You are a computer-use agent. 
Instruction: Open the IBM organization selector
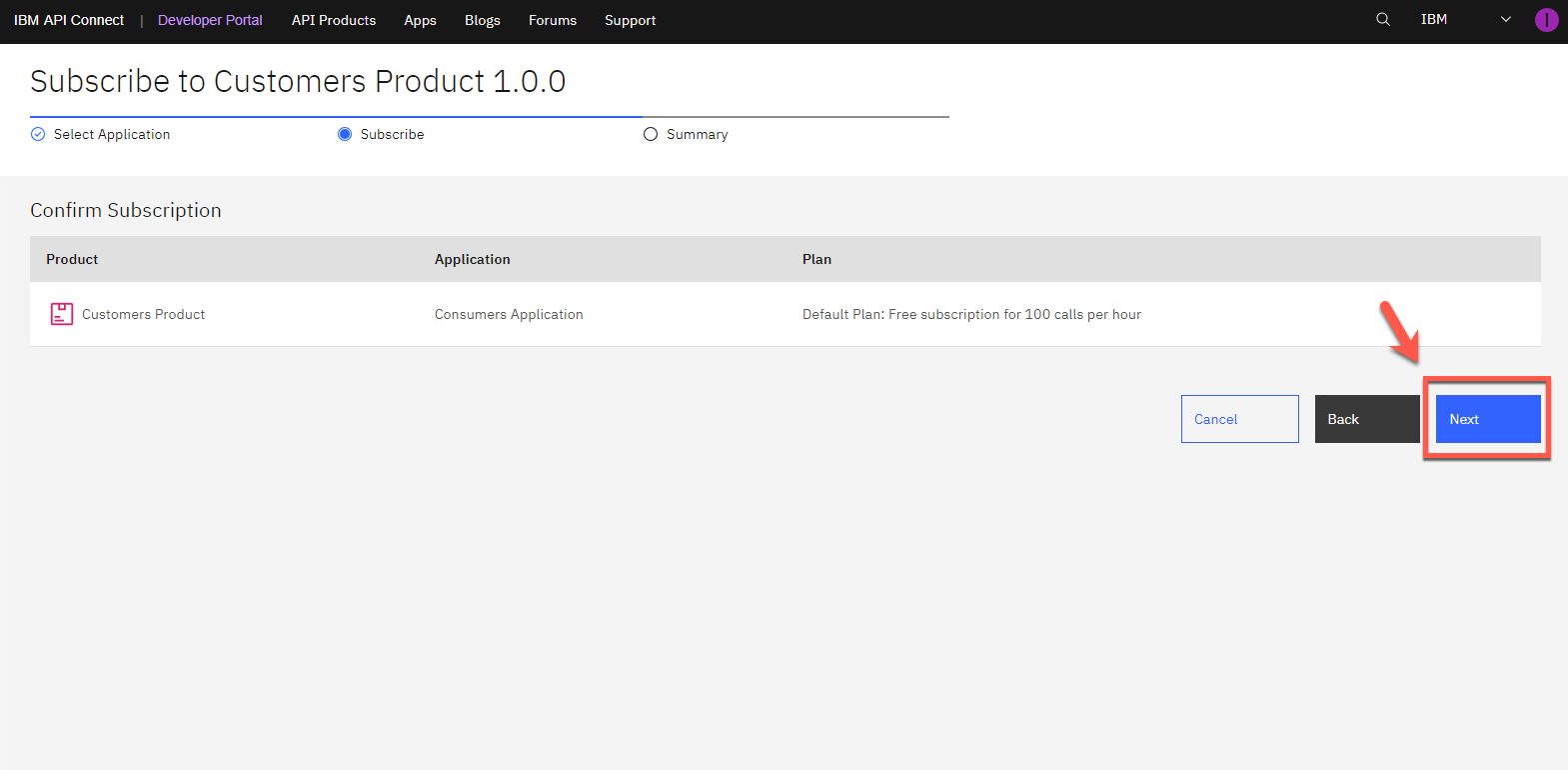[1434, 20]
